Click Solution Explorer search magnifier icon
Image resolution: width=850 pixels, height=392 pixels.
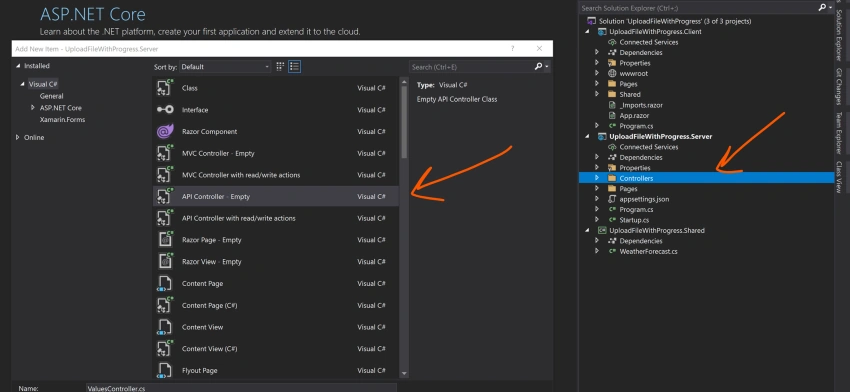(x=822, y=8)
